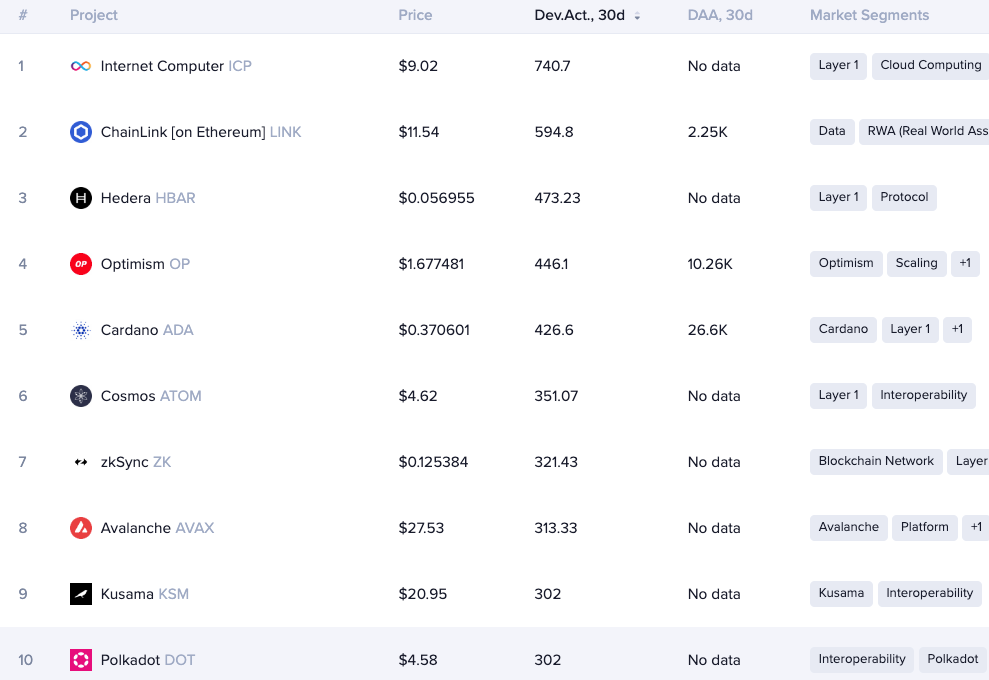Click the Internet Computer infinity logo icon

(x=81, y=66)
